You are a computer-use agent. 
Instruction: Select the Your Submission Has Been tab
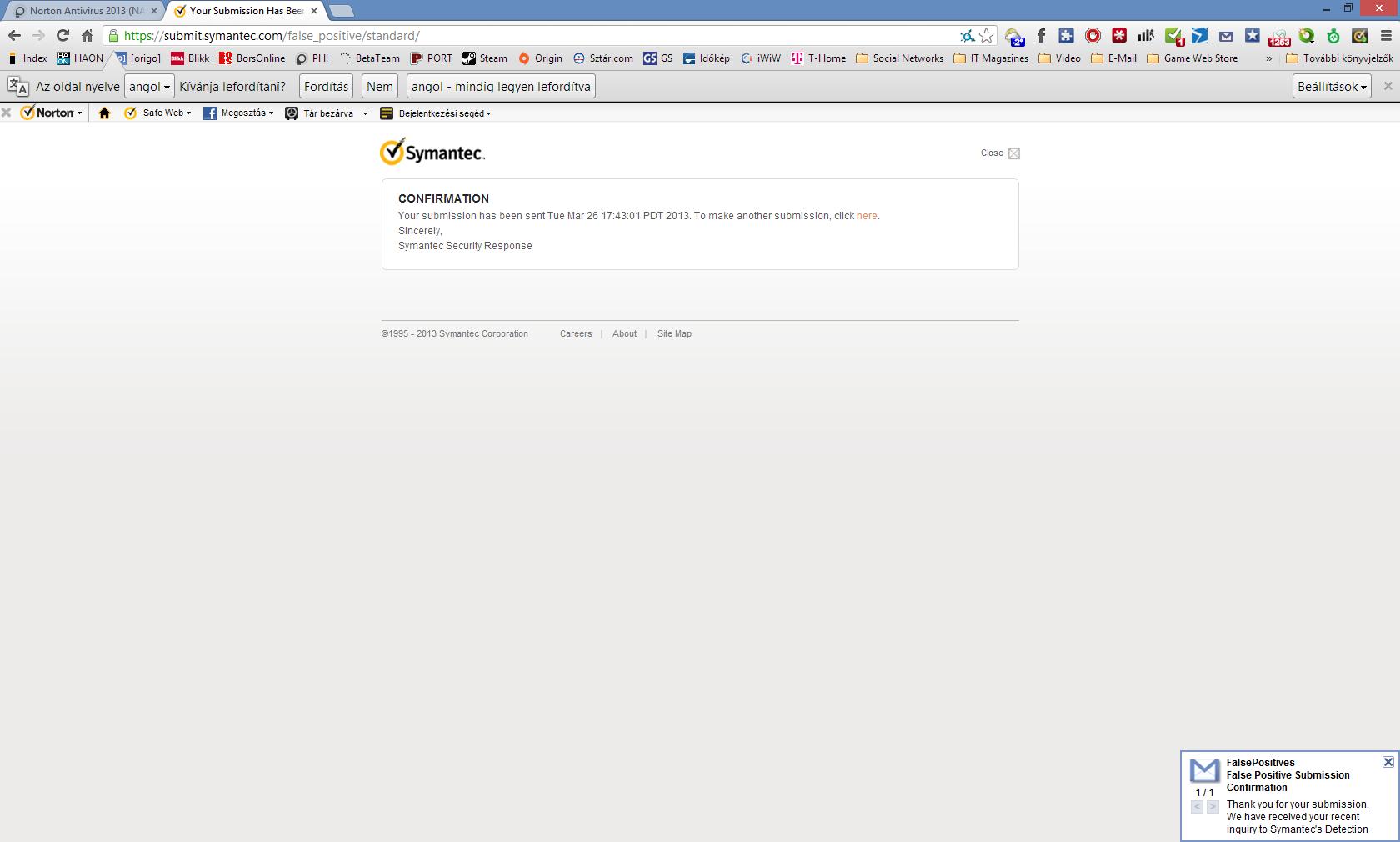246,11
